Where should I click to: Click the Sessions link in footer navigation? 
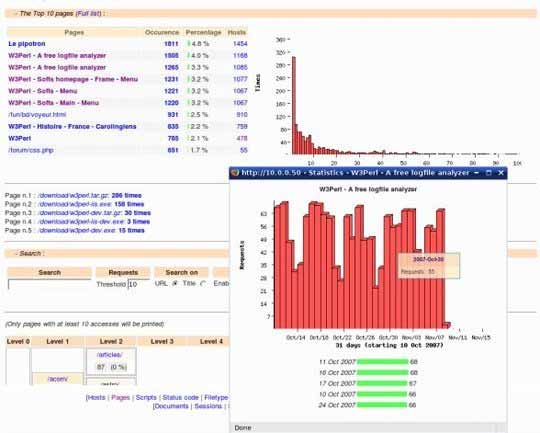208,406
